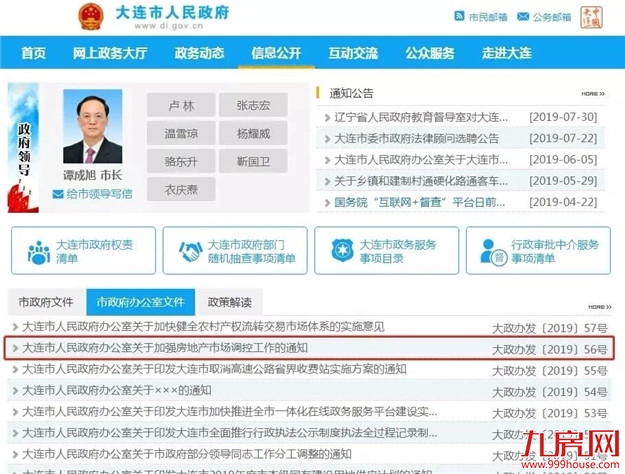The height and width of the screenshot is (474, 625).
Task: Switch to 市政府办公室文件 tab
Action: (141, 302)
